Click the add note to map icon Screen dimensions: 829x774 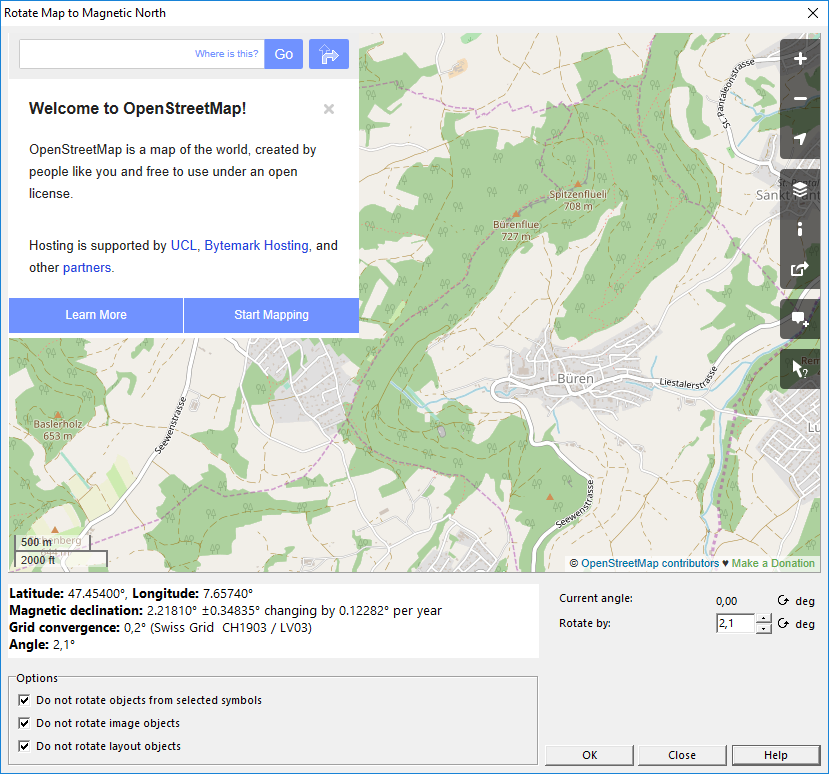[800, 319]
